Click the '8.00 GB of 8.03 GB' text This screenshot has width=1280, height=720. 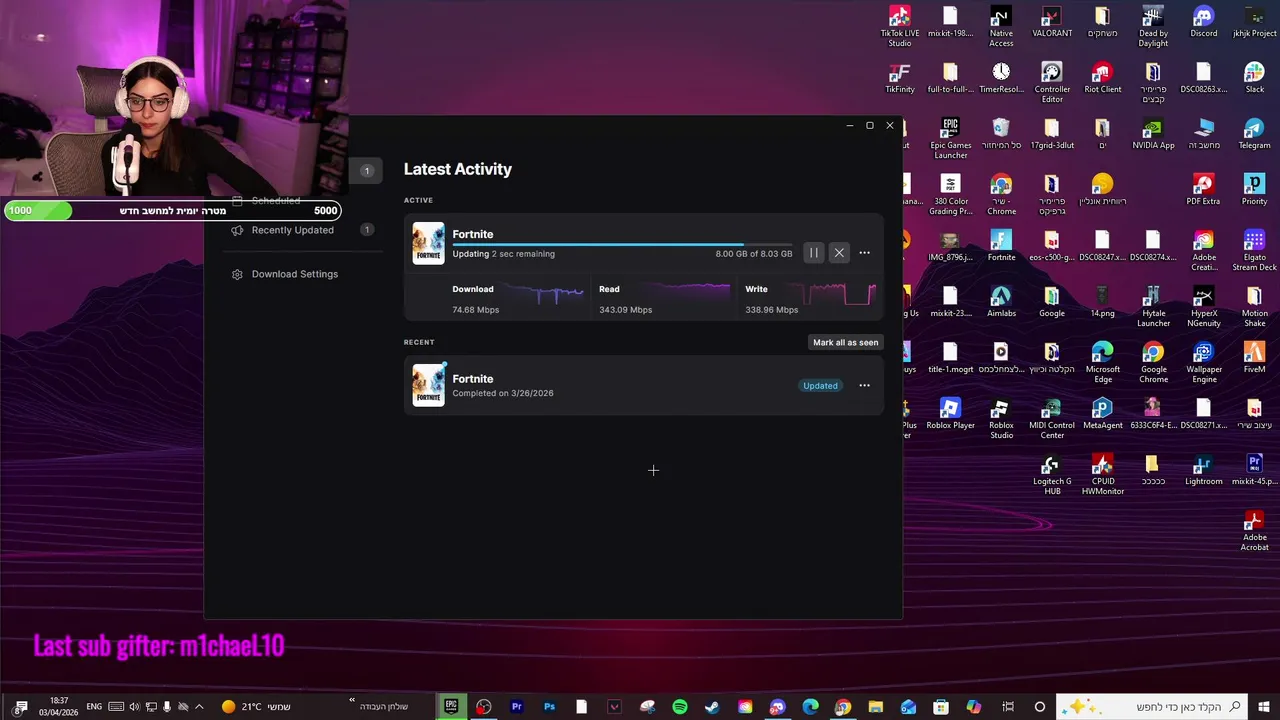[753, 254]
